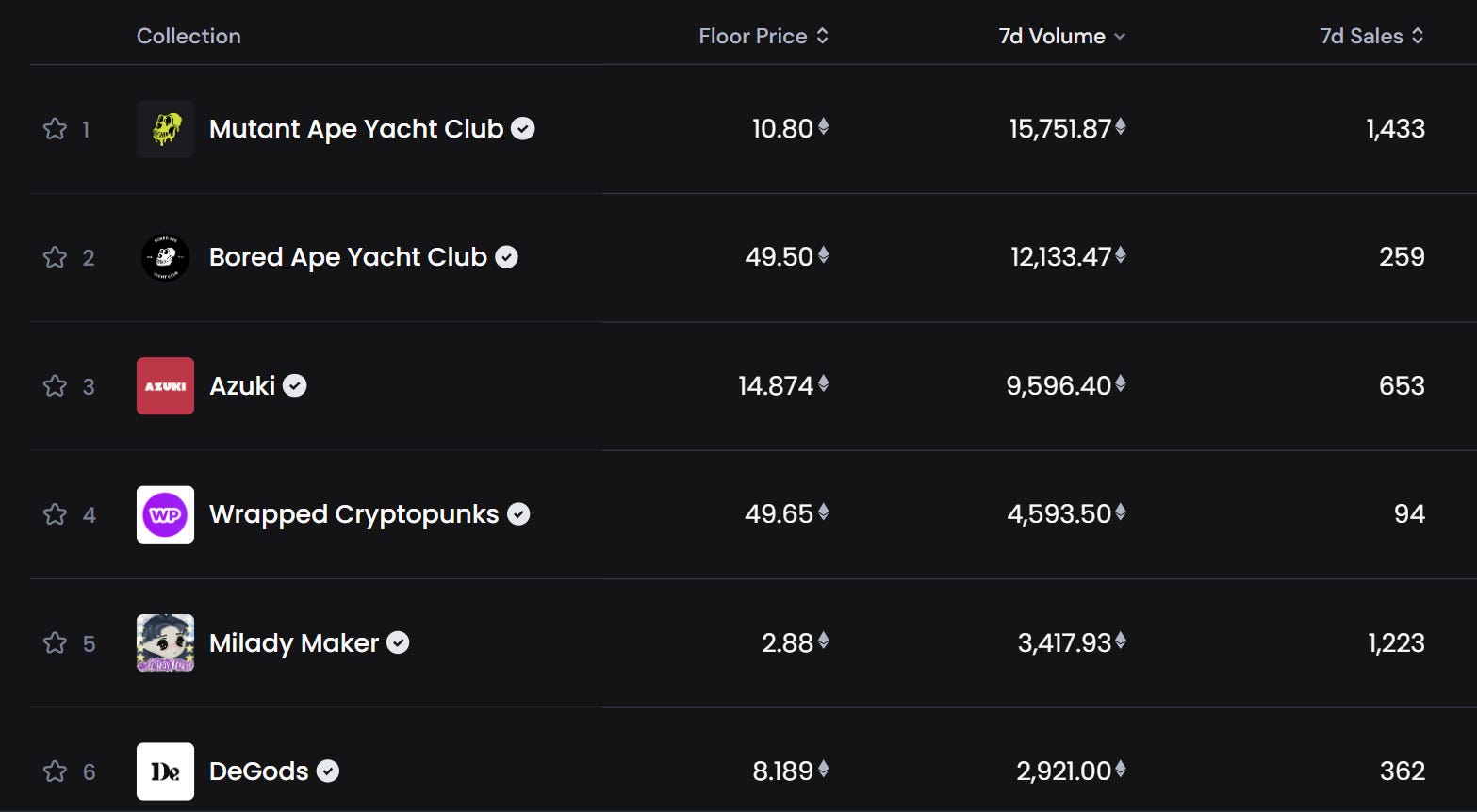Star the DeGods collection
This screenshot has height=812, width=1477.
point(55,771)
